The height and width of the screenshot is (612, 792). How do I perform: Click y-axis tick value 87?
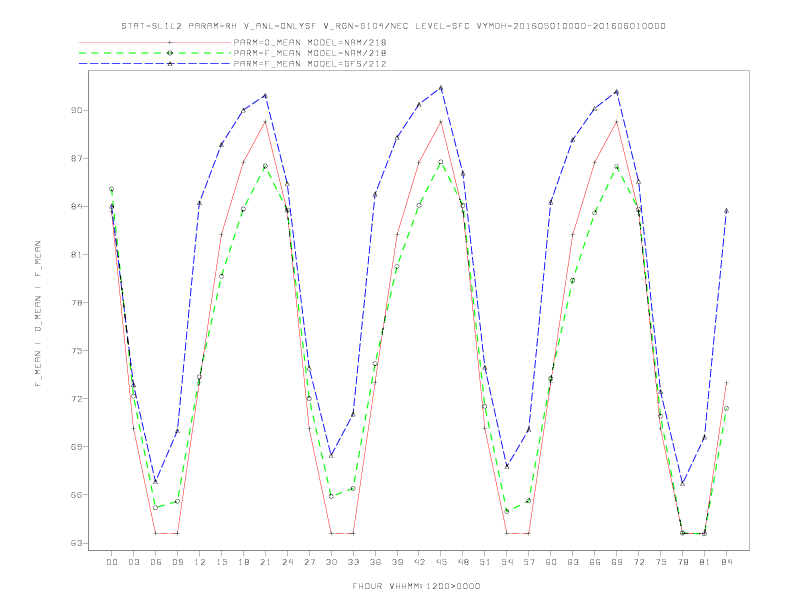pyautogui.click(x=77, y=159)
